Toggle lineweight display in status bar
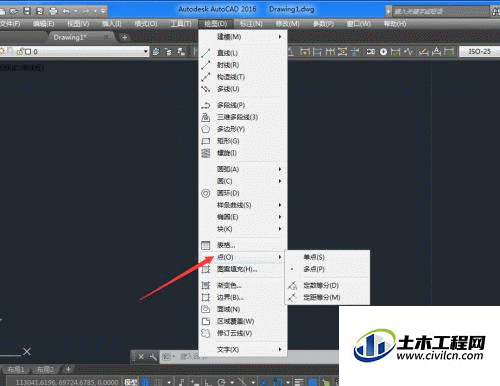 [x=299, y=382]
